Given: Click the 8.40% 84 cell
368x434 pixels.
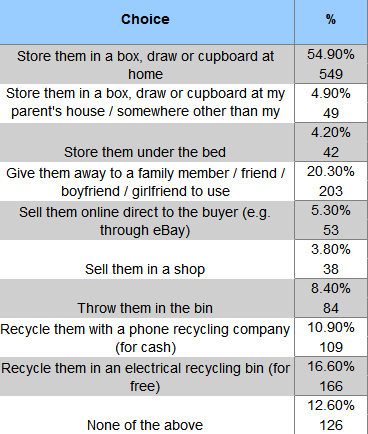Looking at the screenshot, I should 331,298.
